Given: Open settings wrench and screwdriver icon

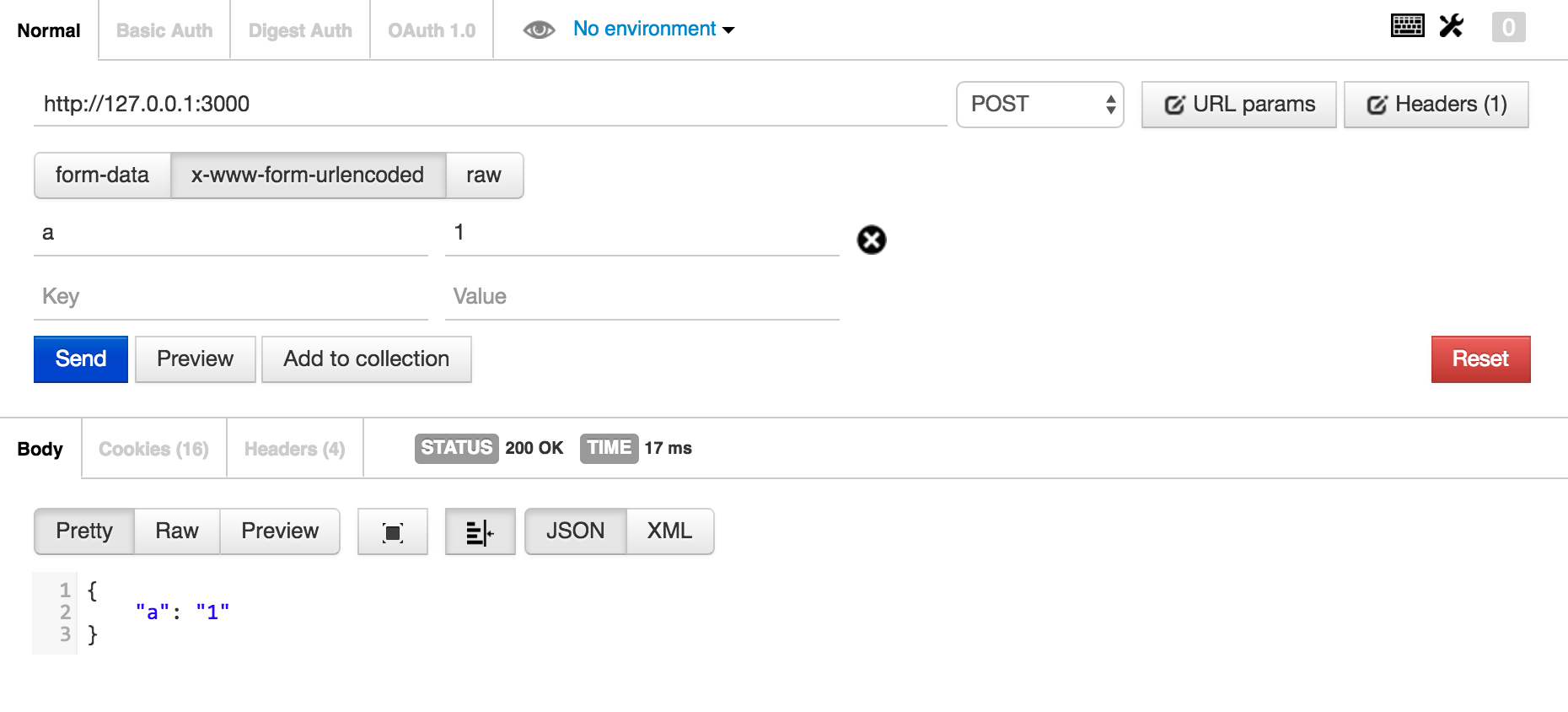Looking at the screenshot, I should (x=1451, y=26).
